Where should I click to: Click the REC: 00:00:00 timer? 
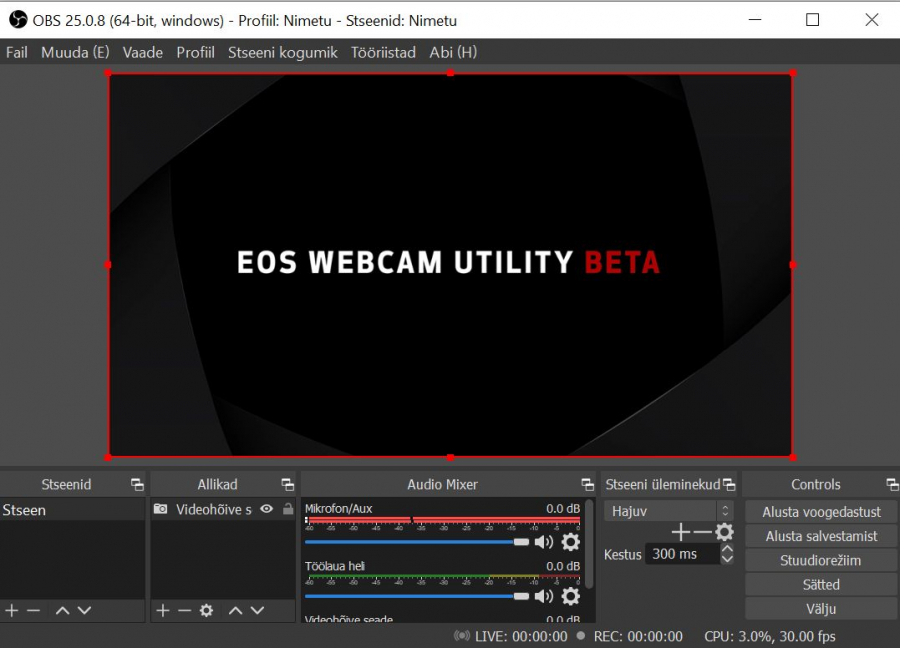pos(638,636)
